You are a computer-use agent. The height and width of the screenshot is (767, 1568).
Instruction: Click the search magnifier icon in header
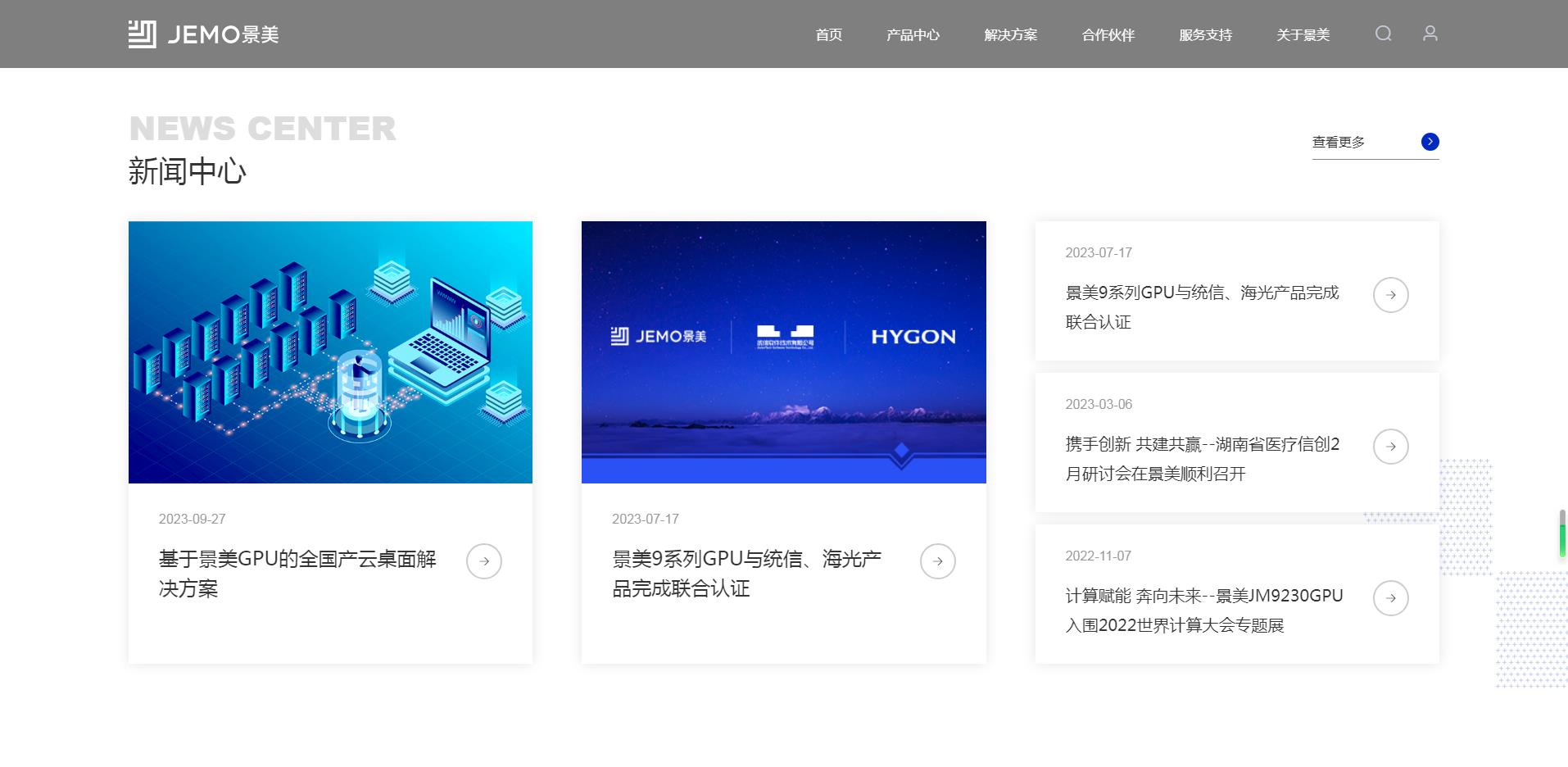(1383, 34)
